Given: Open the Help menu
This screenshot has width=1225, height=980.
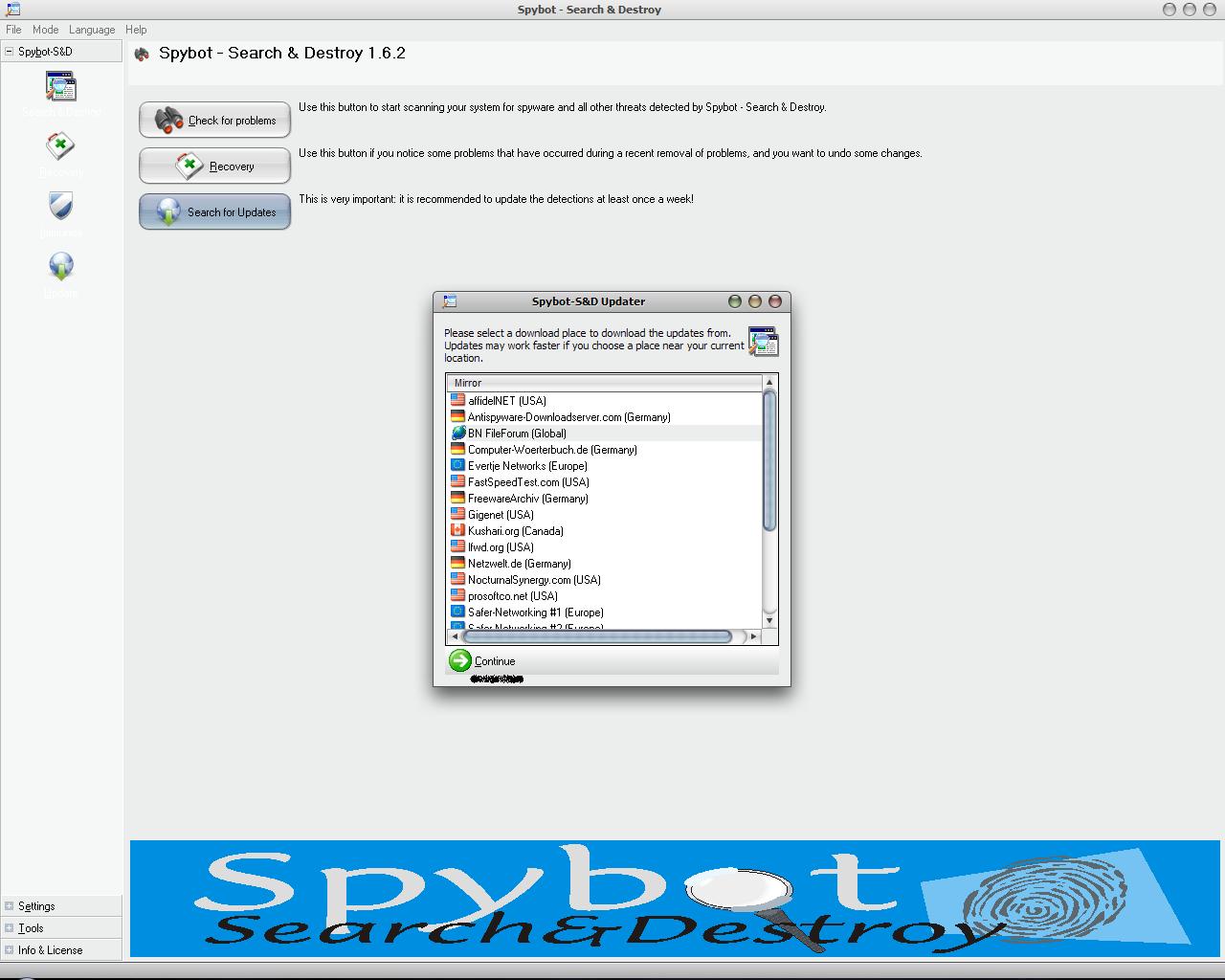Looking at the screenshot, I should [x=136, y=30].
